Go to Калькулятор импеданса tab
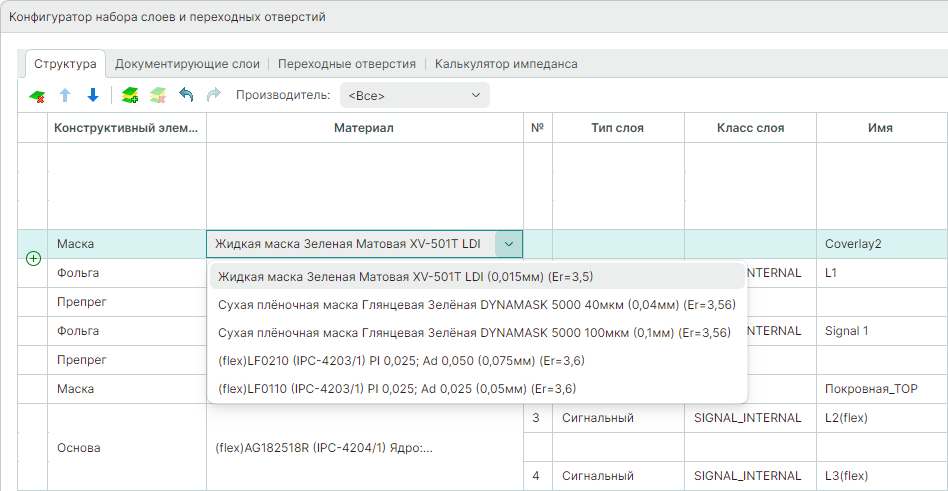This screenshot has height=491, width=948. (506, 63)
